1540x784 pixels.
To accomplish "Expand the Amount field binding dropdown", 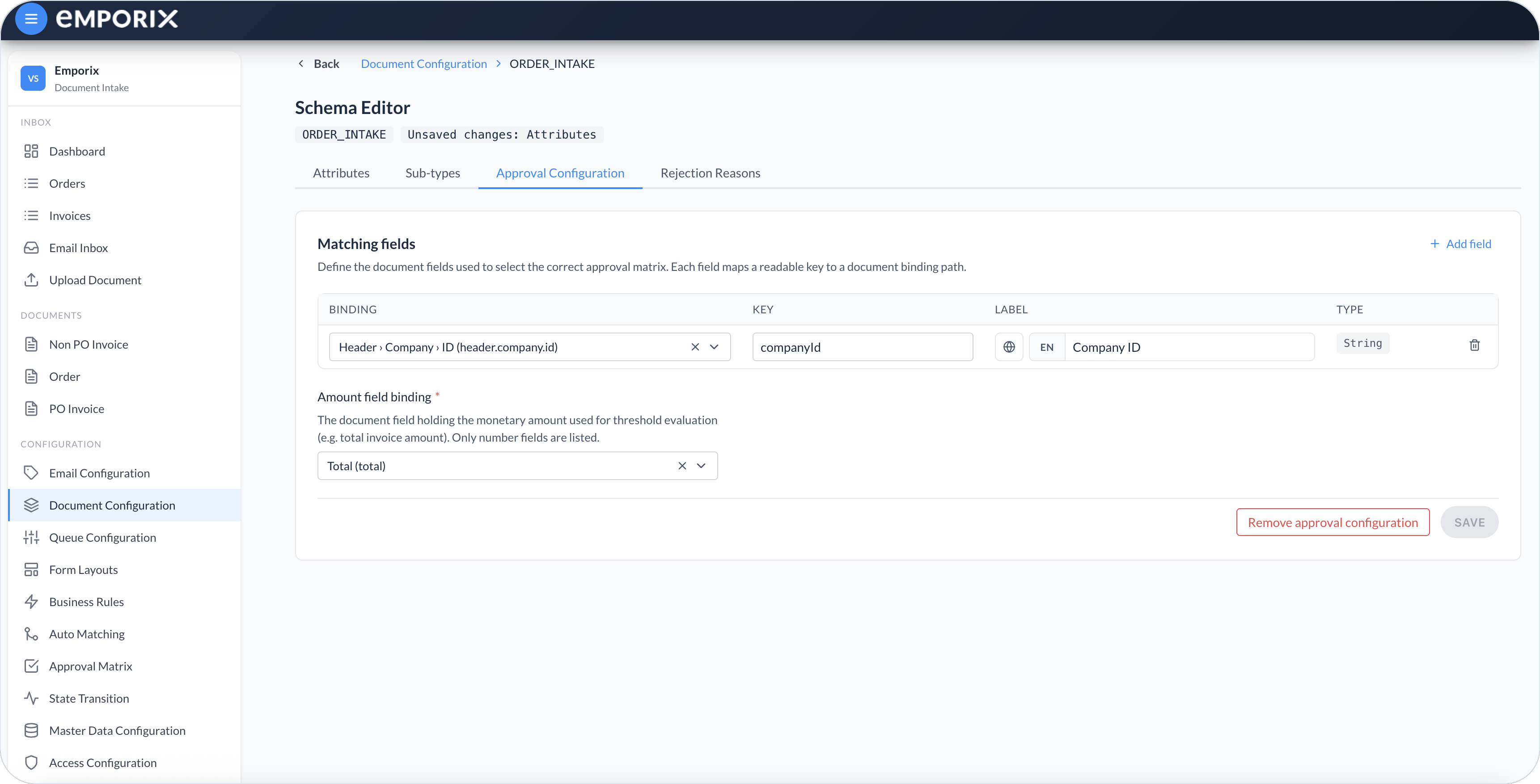I will point(701,465).
